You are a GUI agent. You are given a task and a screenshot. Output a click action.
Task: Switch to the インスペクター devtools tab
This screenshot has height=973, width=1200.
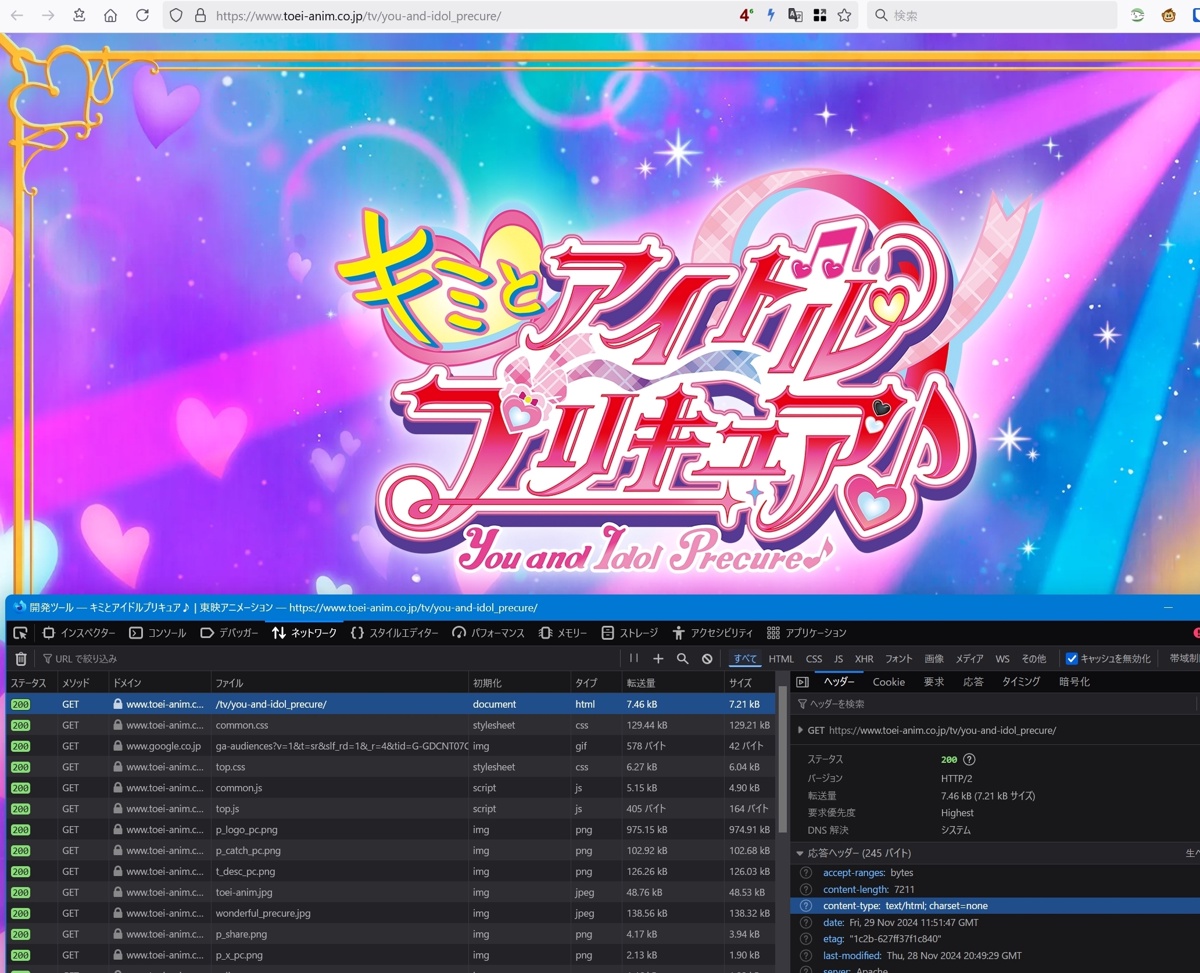78,633
